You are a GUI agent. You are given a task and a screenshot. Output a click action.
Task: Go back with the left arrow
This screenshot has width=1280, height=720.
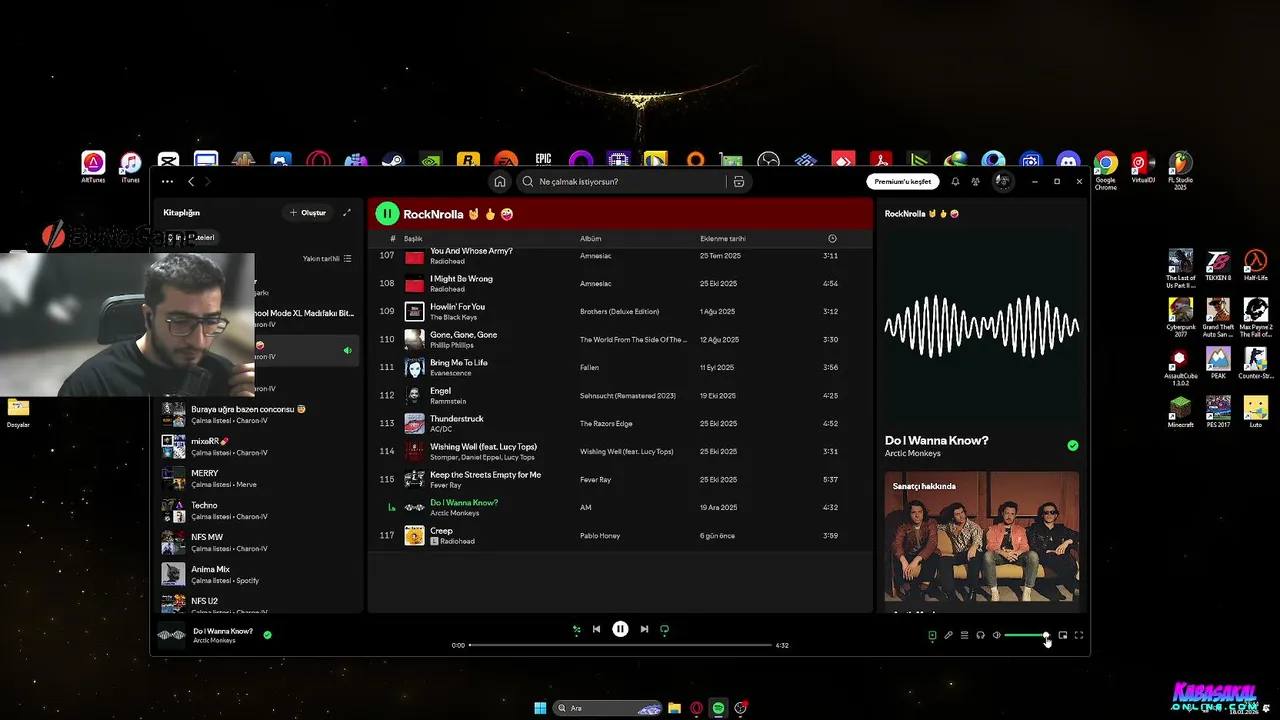pos(191,182)
